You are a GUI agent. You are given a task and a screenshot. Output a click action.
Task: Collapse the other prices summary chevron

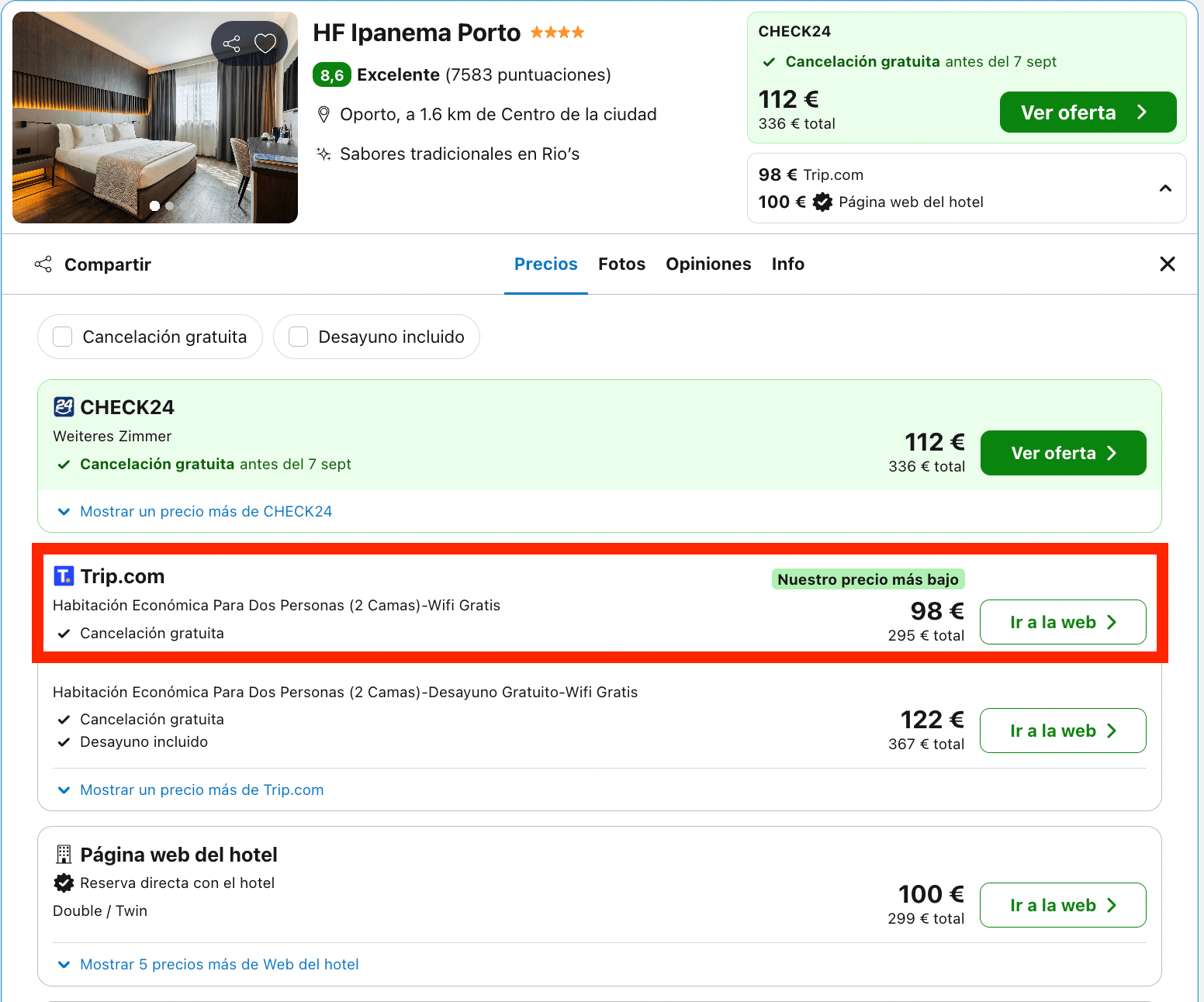coord(1165,188)
